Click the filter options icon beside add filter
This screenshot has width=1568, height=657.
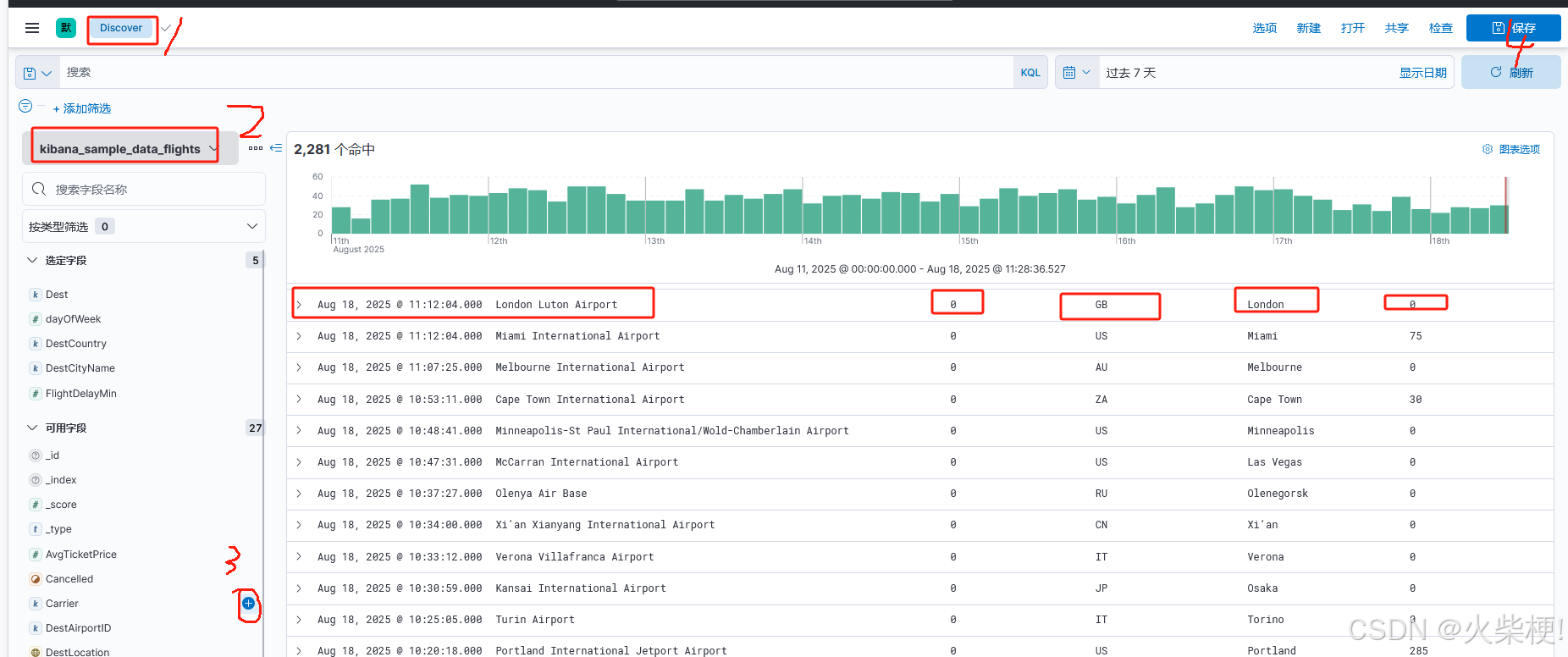(25, 106)
